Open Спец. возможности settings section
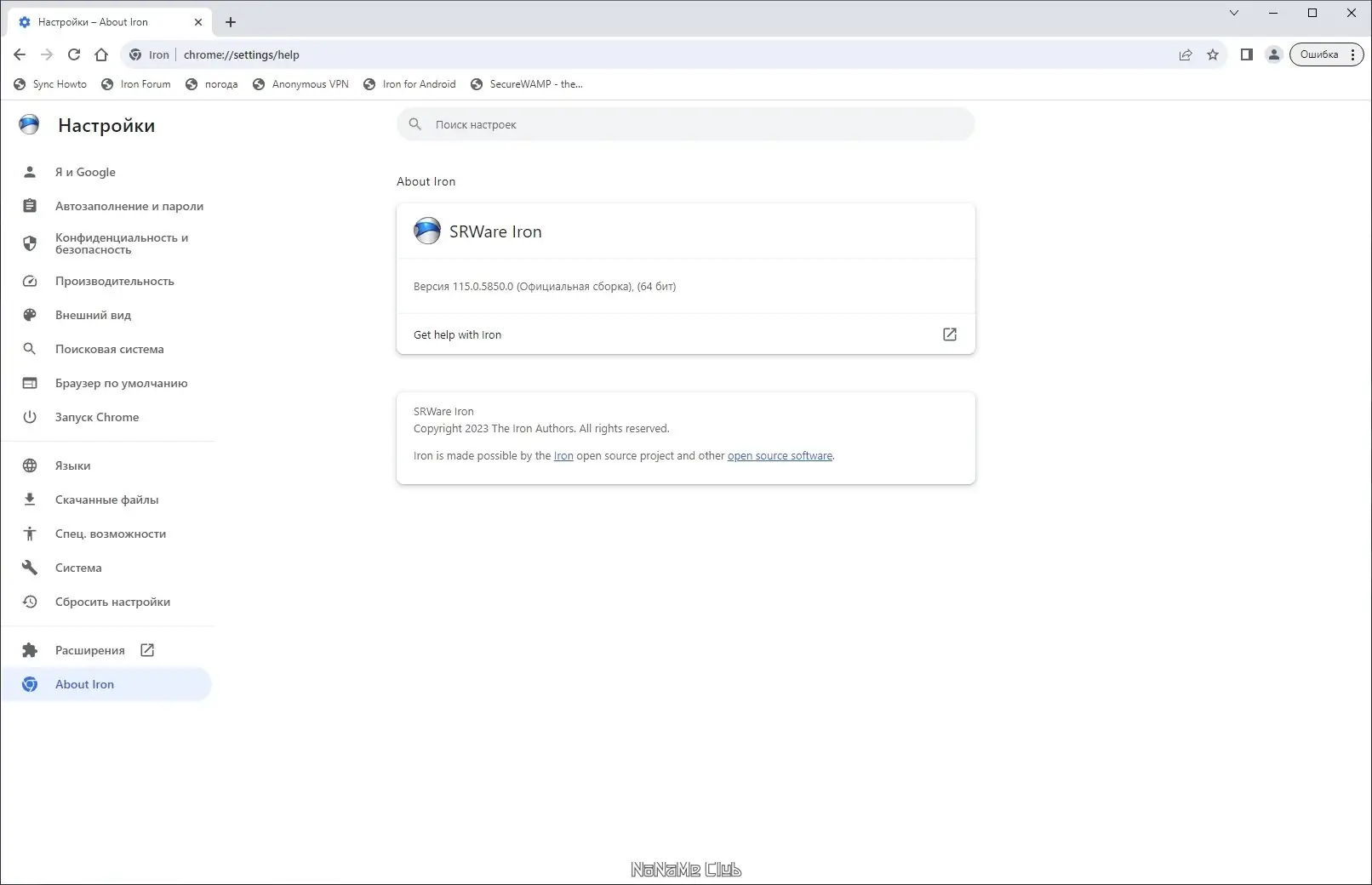 pos(107,534)
